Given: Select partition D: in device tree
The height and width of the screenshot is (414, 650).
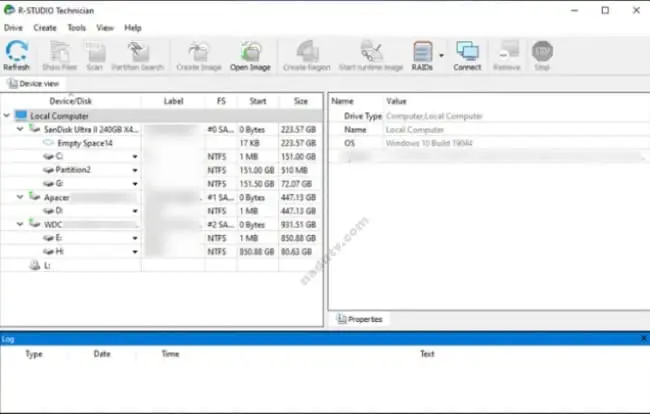Looking at the screenshot, I should click(x=59, y=211).
